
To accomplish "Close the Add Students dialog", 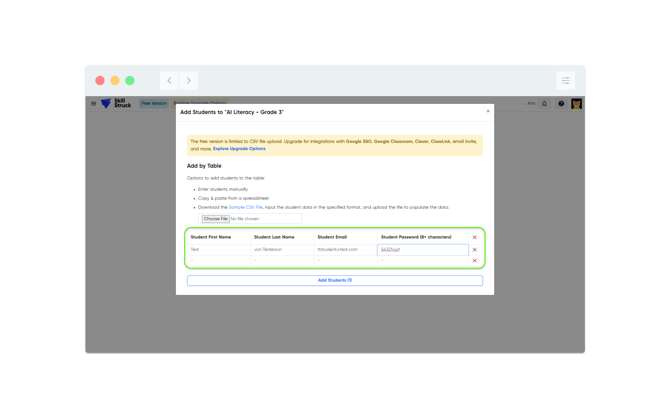I will (488, 111).
